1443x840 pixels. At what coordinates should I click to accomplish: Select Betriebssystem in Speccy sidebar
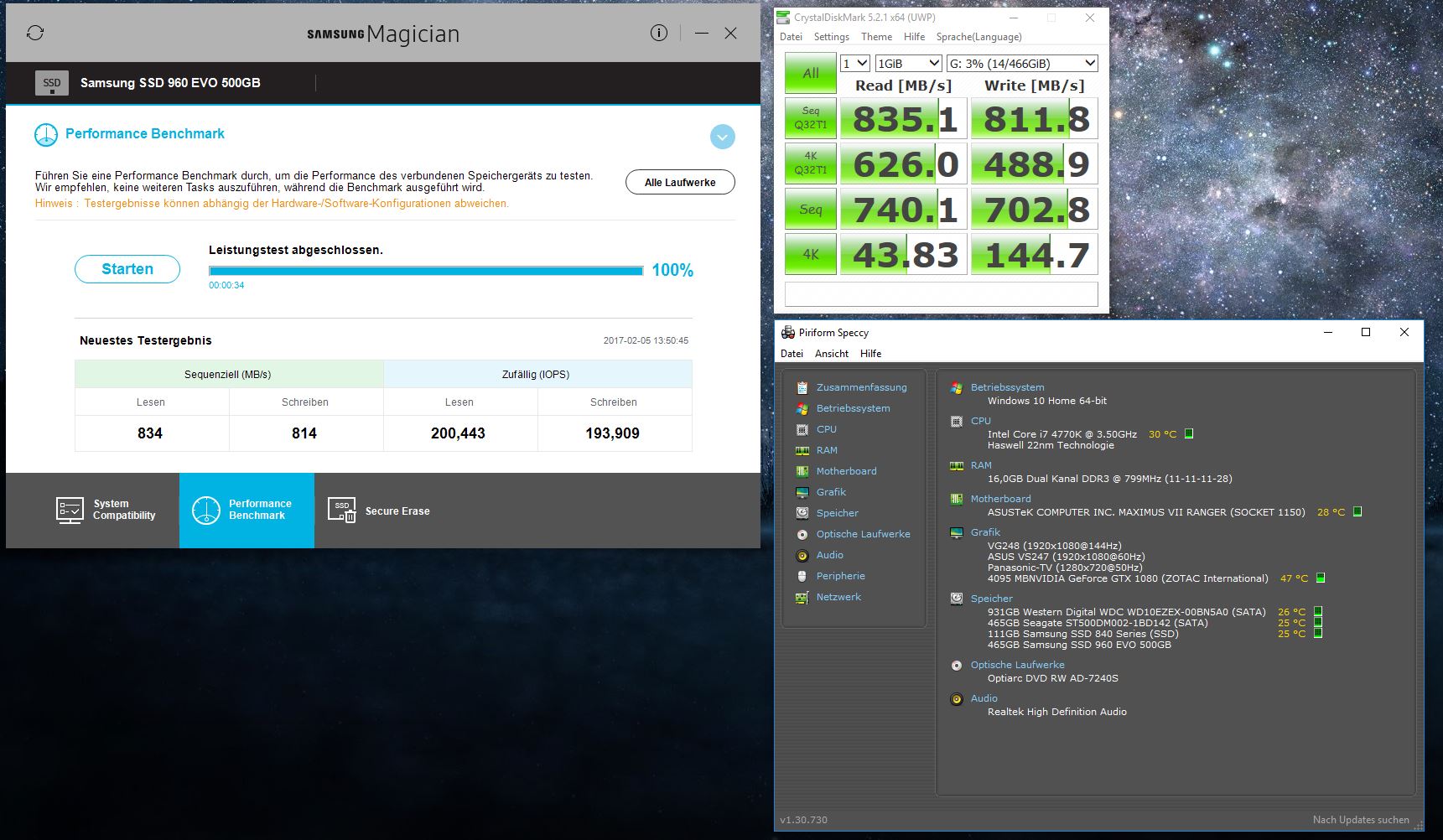853,408
